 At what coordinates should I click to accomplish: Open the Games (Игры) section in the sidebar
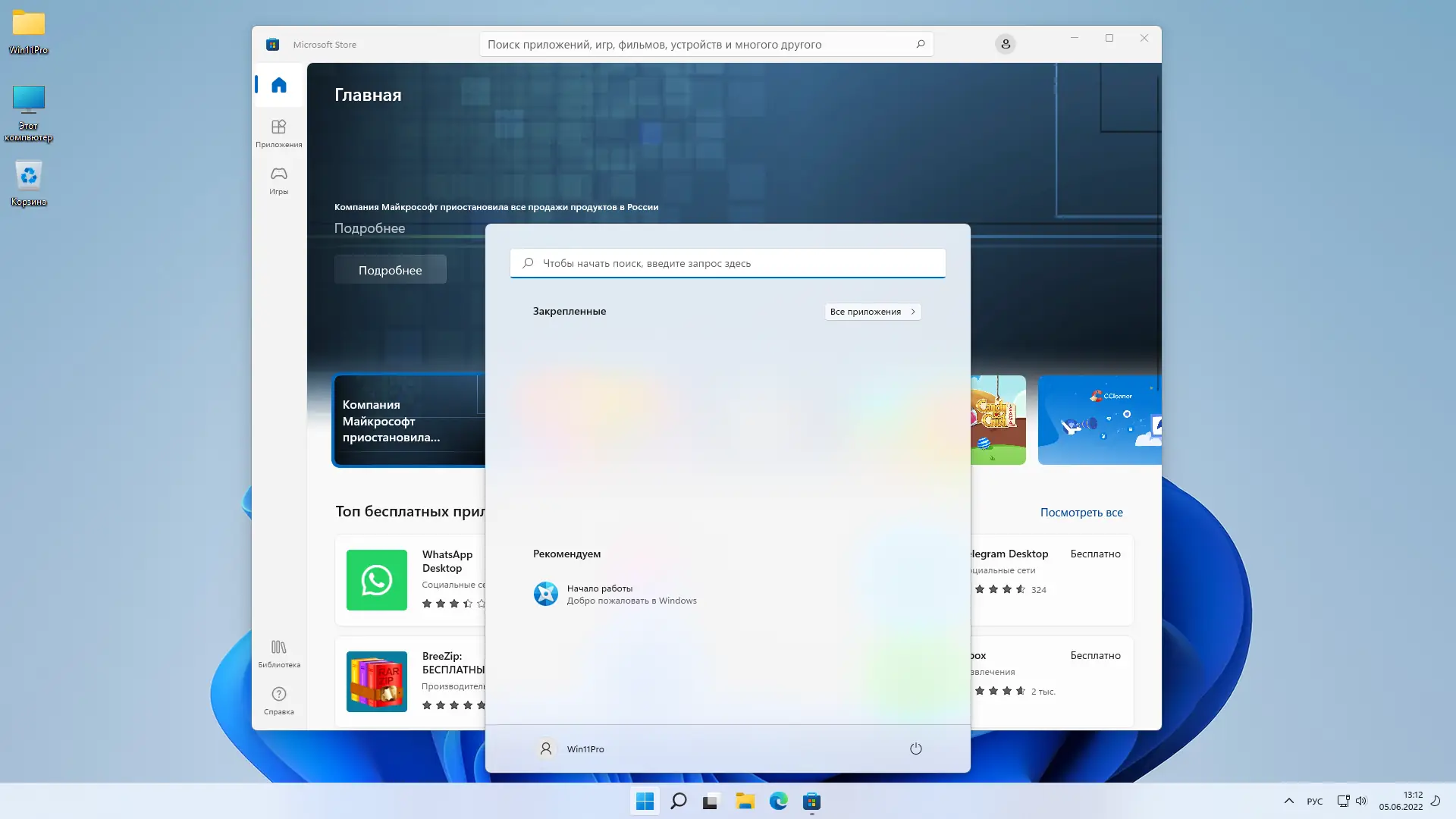[279, 180]
